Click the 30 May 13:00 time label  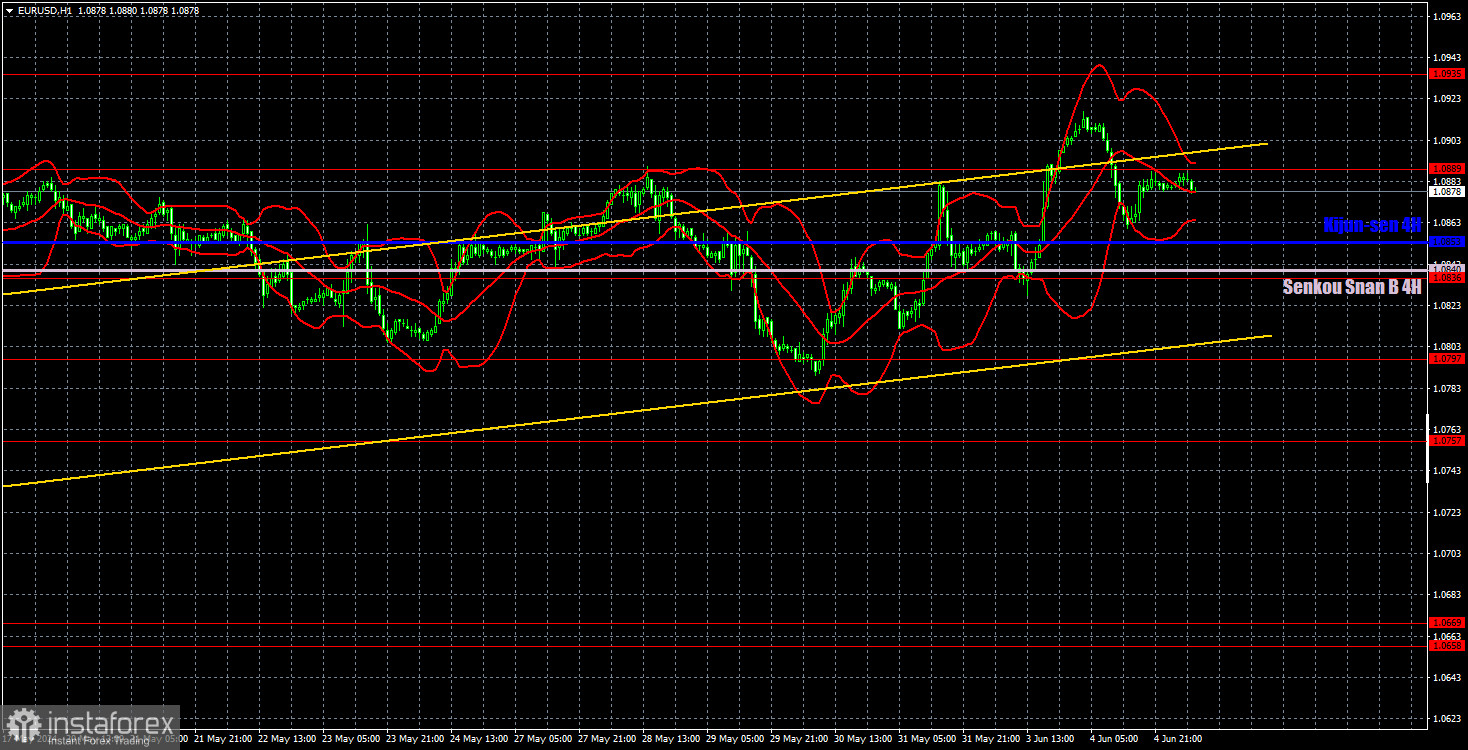pos(862,739)
